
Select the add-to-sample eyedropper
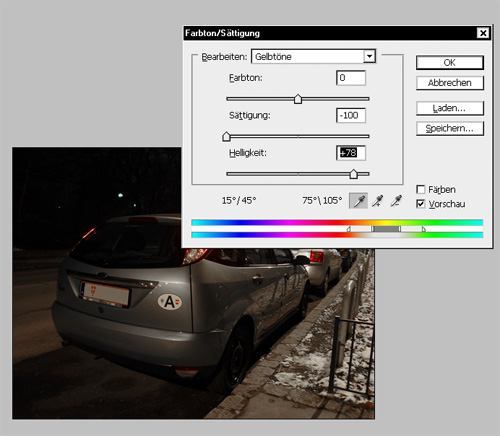click(x=377, y=201)
